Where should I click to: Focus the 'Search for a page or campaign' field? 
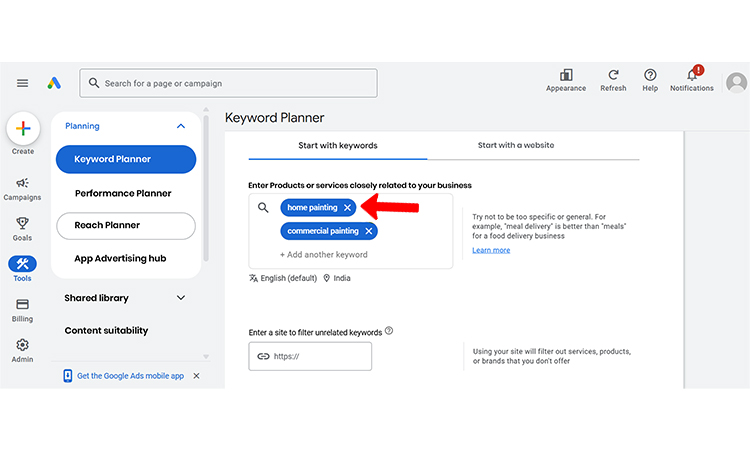click(x=228, y=83)
